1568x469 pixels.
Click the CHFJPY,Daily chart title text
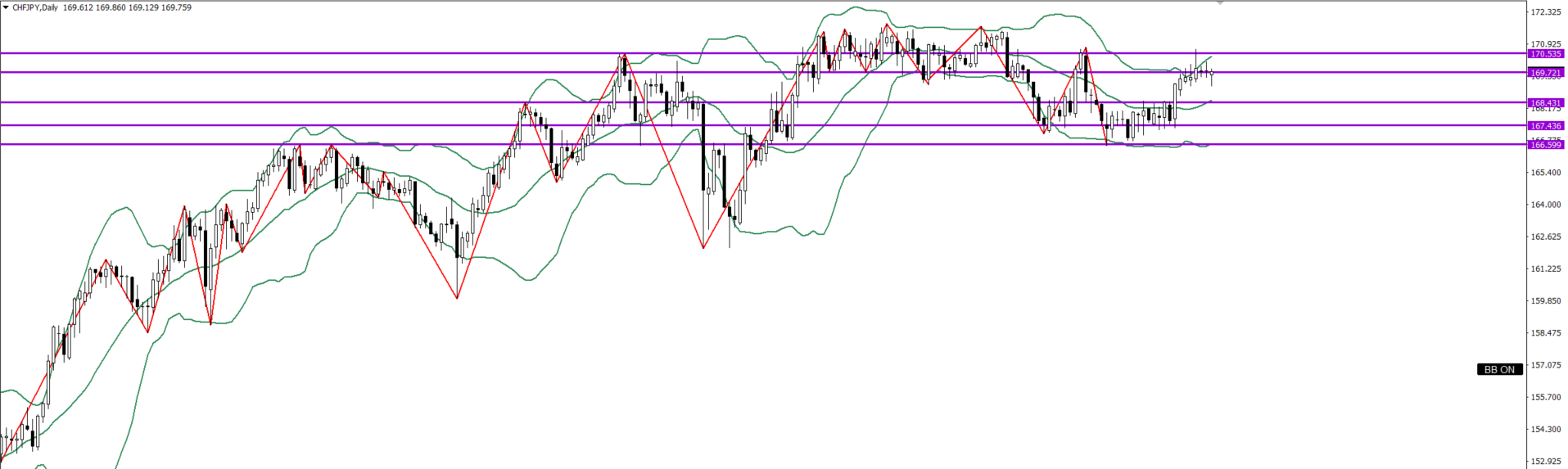[x=34, y=7]
